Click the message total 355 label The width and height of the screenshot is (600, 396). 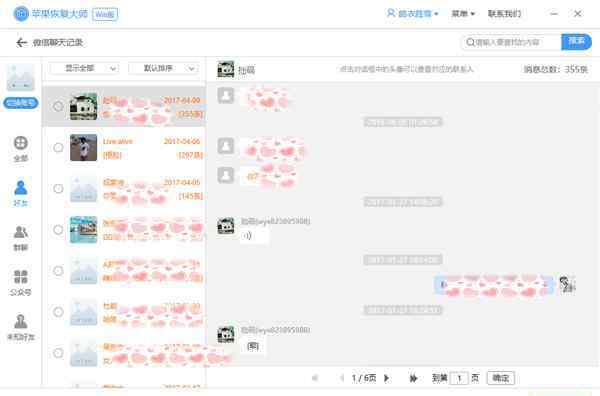[556, 69]
